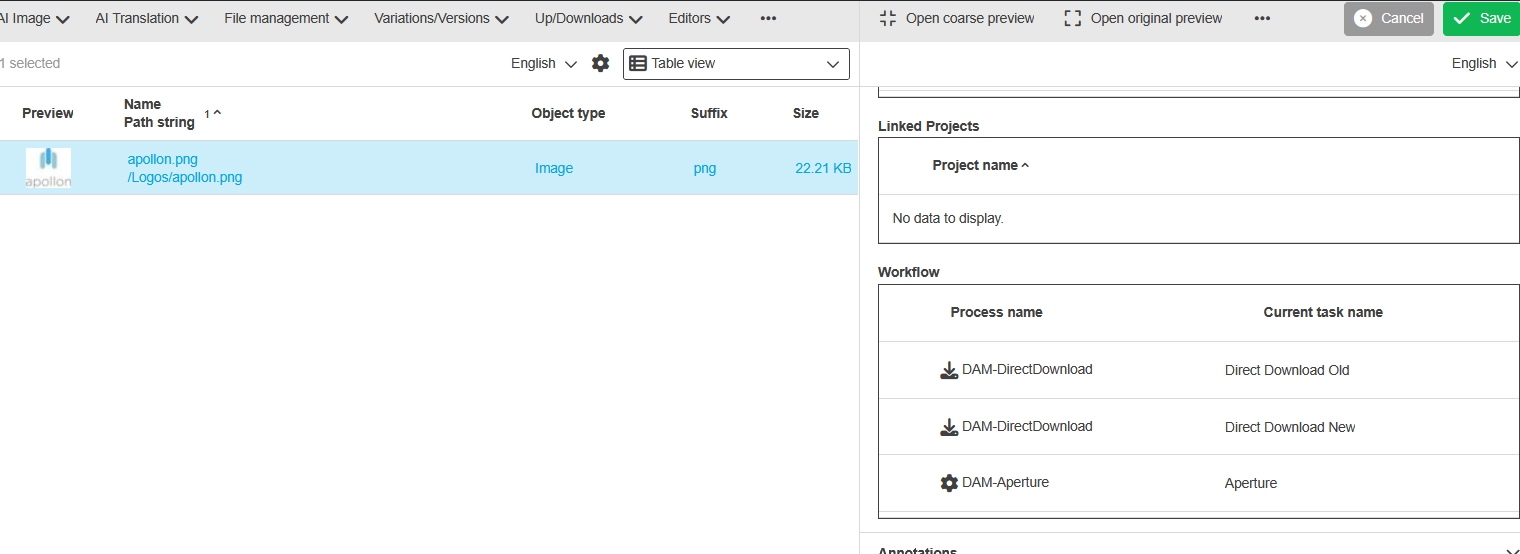Show more toolbar options next to Editors
Viewport: 1520px width, 554px height.
tap(768, 18)
